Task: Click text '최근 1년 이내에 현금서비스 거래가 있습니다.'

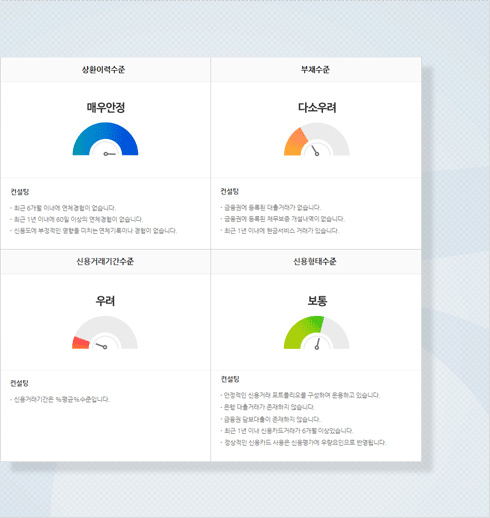Action: point(281,231)
